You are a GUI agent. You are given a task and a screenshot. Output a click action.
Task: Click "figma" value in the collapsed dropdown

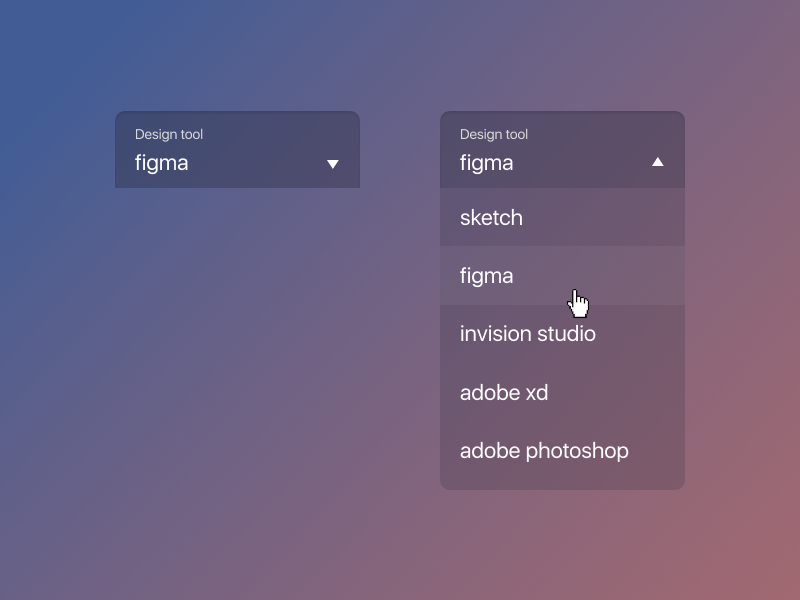coord(162,163)
